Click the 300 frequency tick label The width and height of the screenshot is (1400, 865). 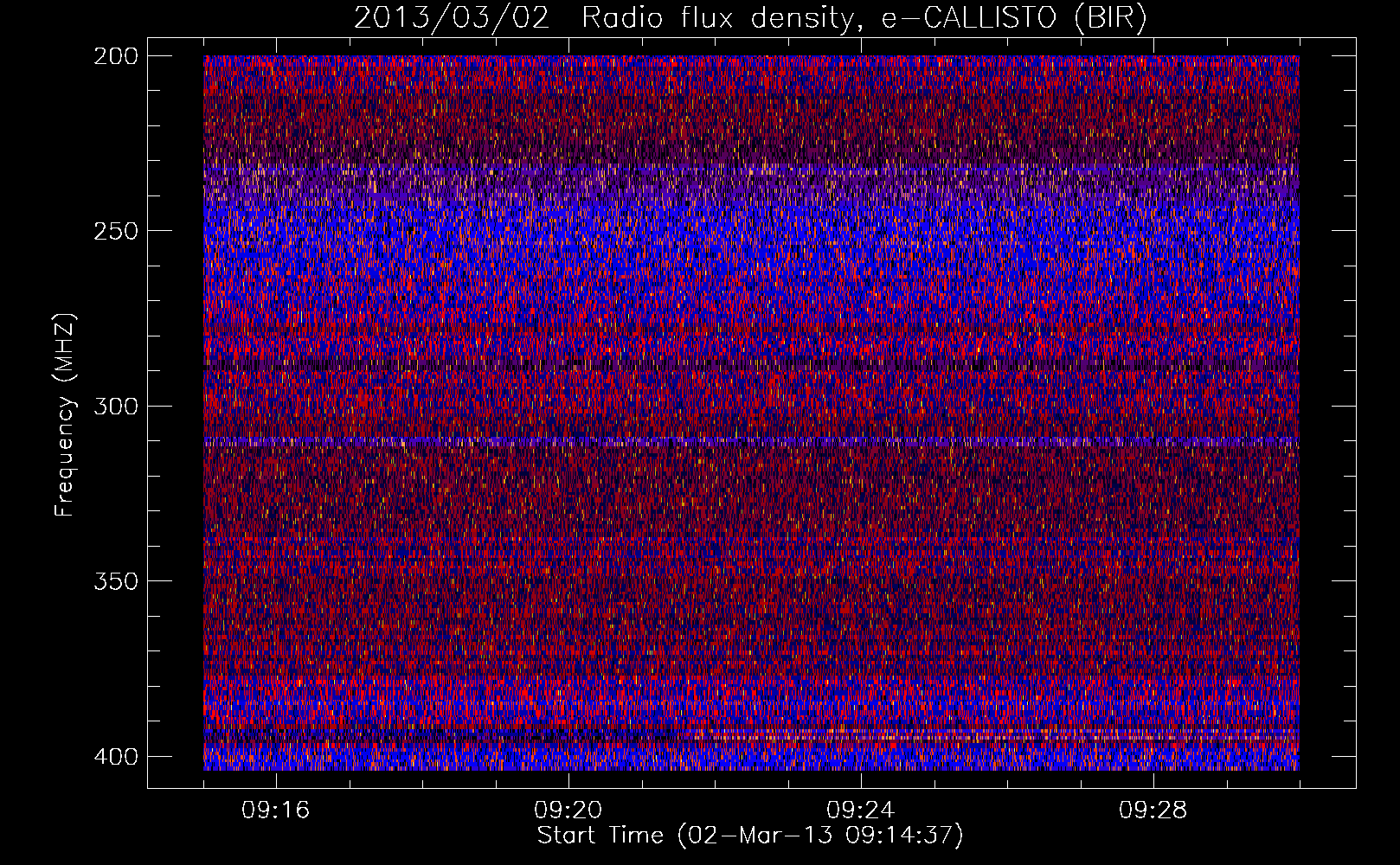point(116,407)
